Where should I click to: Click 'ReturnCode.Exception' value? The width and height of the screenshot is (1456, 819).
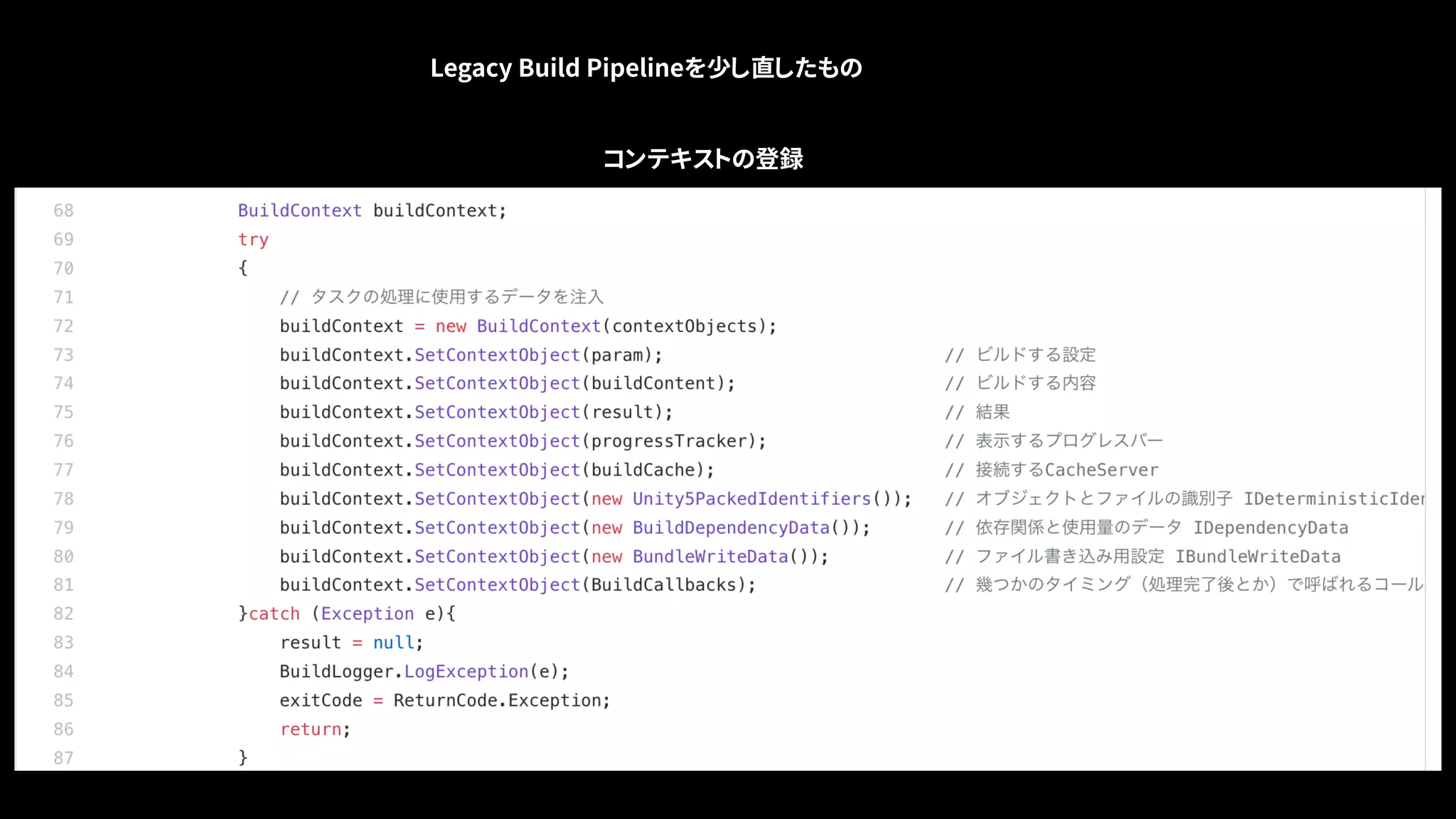click(x=497, y=700)
